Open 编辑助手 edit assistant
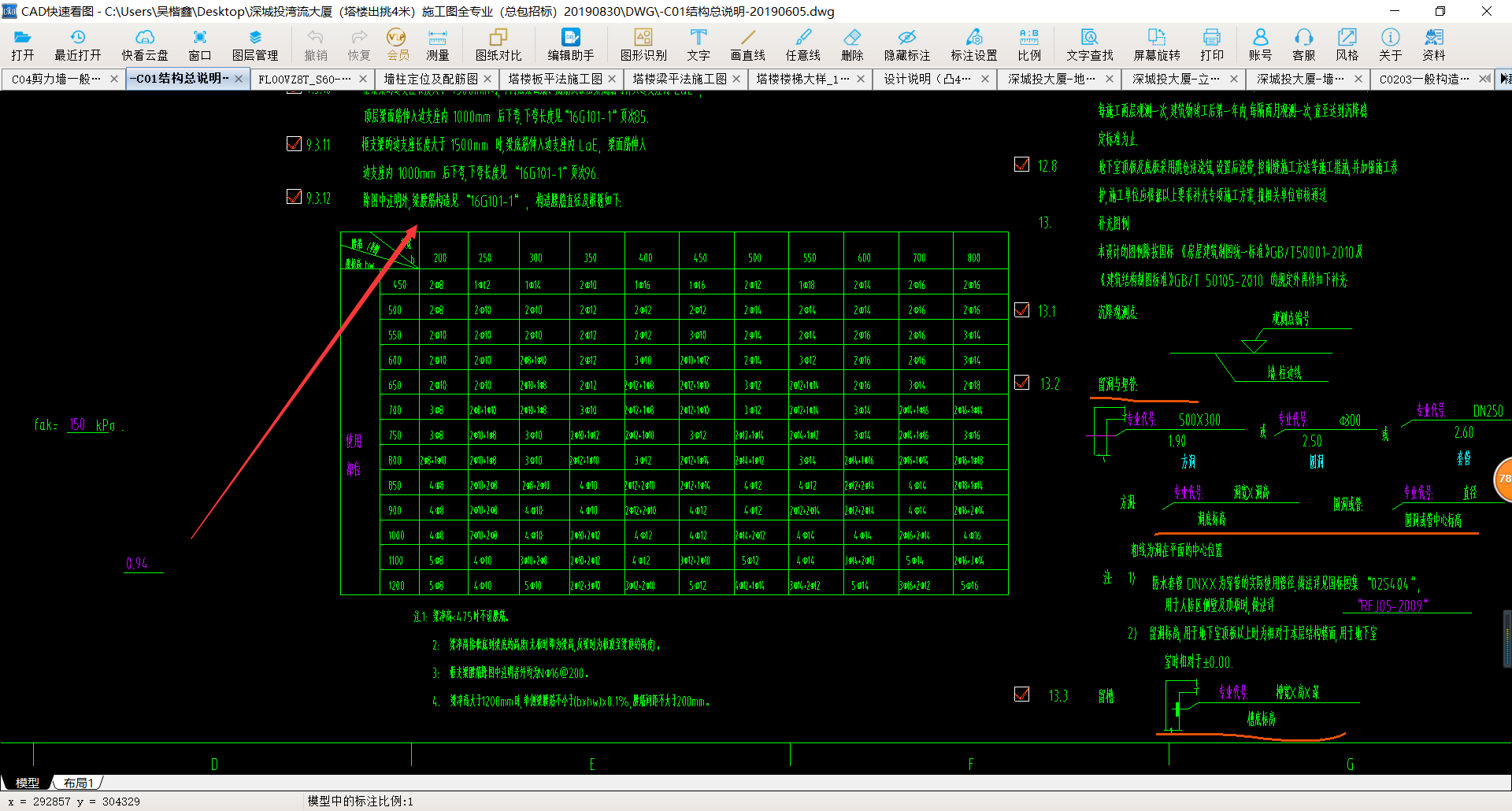Screen dimensions: 1512x811 (571, 45)
